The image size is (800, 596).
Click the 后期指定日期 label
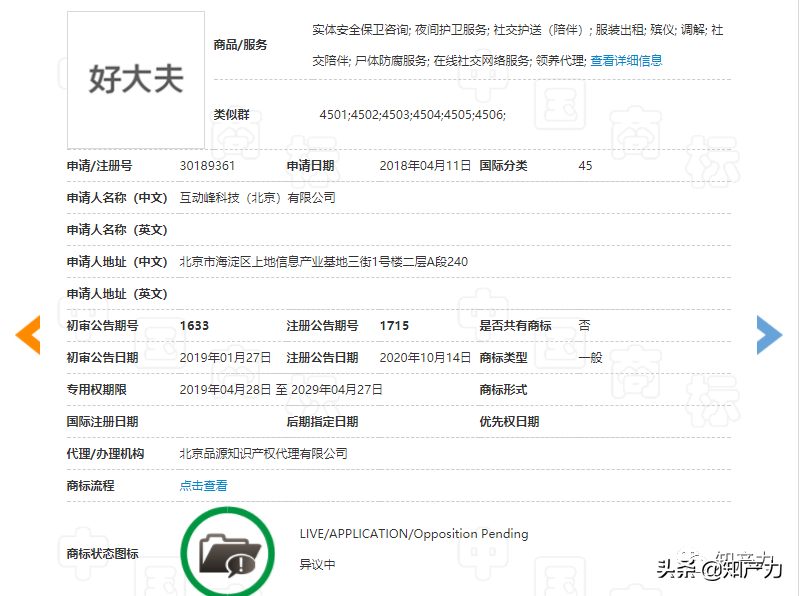[x=322, y=422]
